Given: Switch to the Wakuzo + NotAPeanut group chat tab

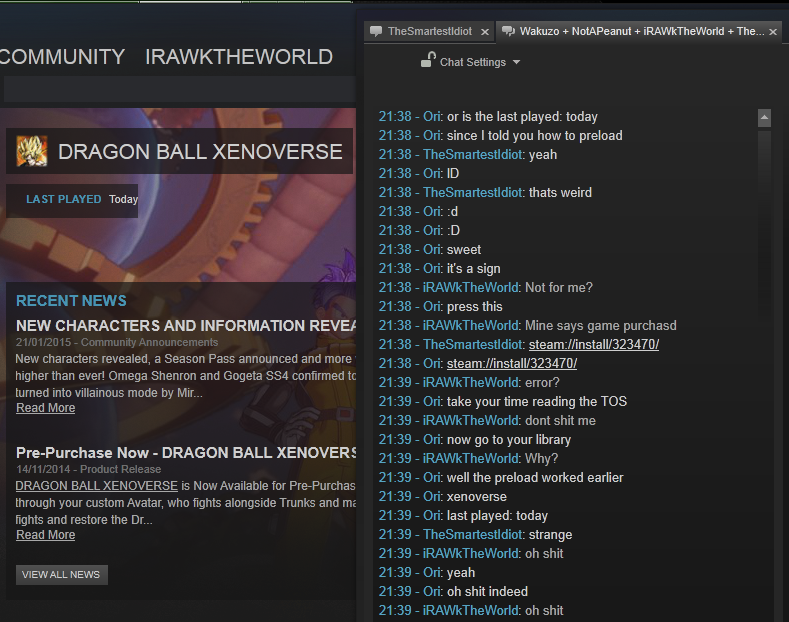Looking at the screenshot, I should point(641,31).
